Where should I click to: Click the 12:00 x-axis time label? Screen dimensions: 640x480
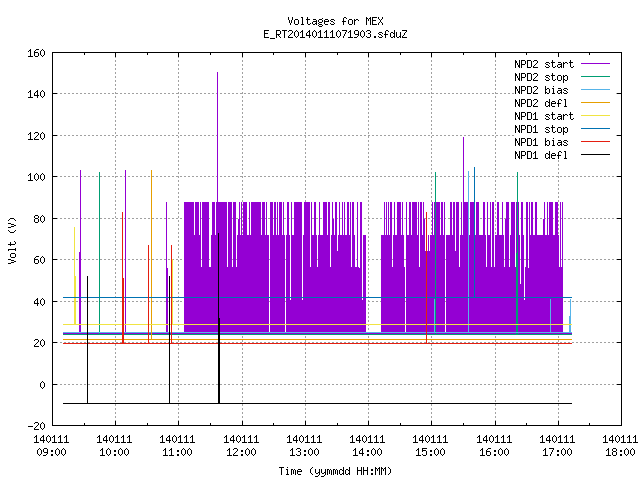point(241,453)
